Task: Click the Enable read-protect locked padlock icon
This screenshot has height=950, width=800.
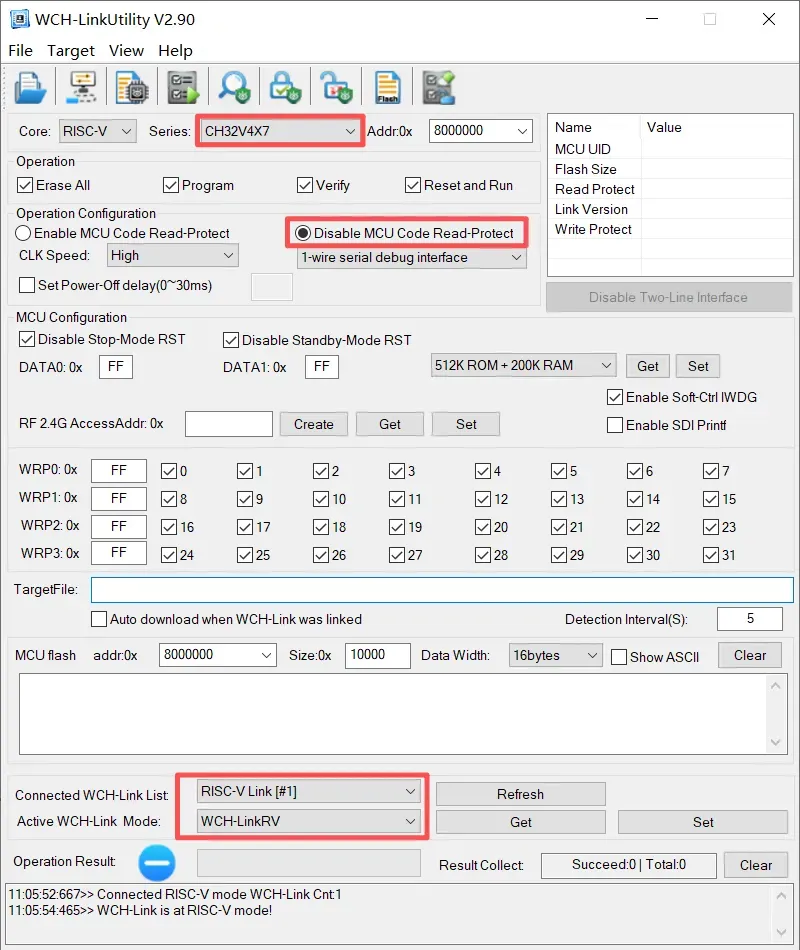Action: [x=285, y=88]
